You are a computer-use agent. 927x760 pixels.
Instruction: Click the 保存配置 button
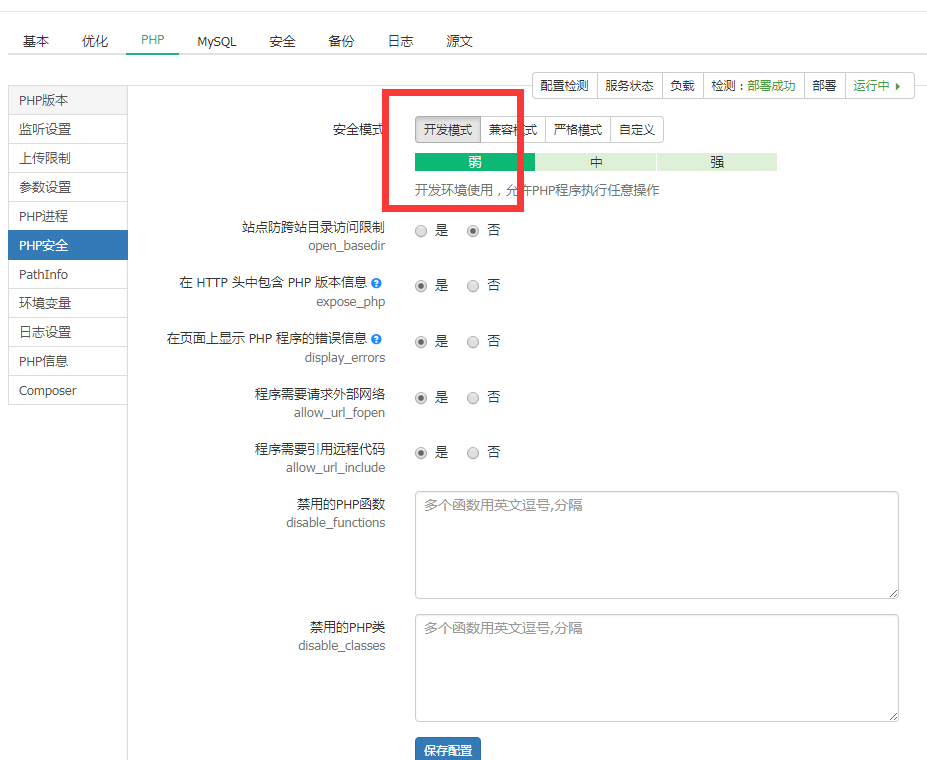click(x=448, y=749)
